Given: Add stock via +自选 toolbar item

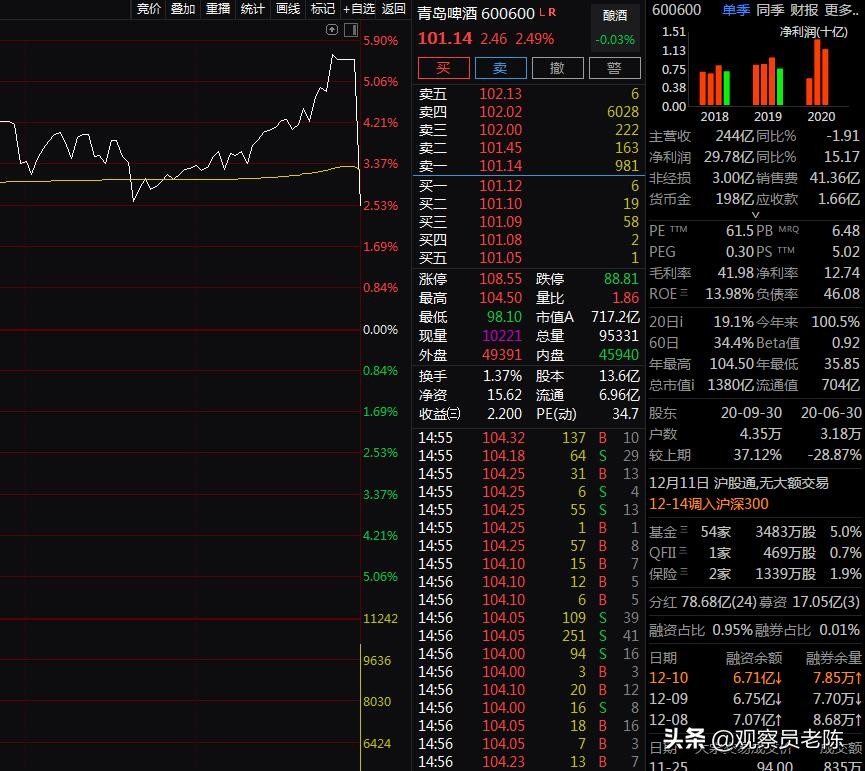Looking at the screenshot, I should (x=359, y=8).
